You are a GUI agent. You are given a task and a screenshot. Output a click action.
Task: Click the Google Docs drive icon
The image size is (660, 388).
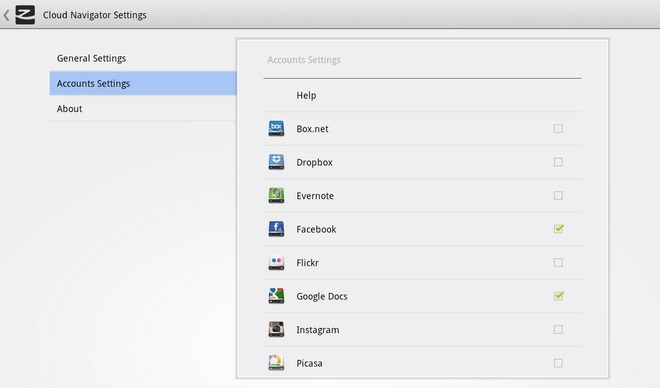276,296
